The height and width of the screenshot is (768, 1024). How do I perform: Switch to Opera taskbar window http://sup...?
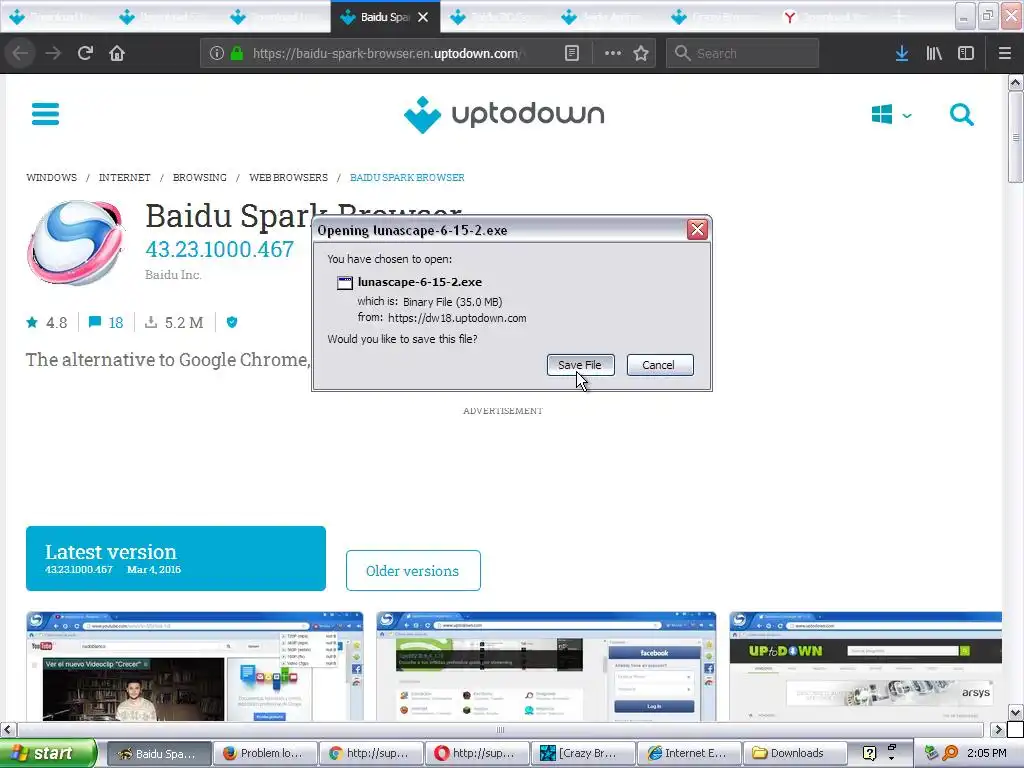(x=477, y=753)
